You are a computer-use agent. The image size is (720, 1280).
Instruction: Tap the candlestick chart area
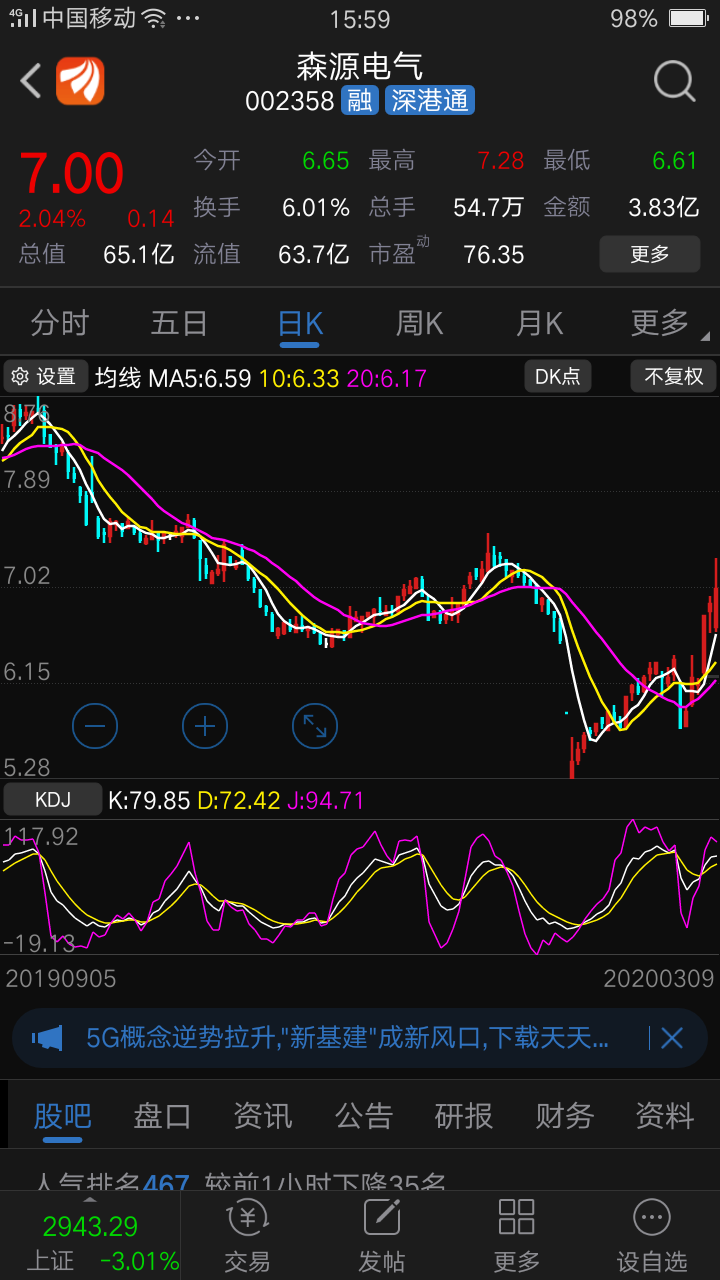tap(360, 587)
